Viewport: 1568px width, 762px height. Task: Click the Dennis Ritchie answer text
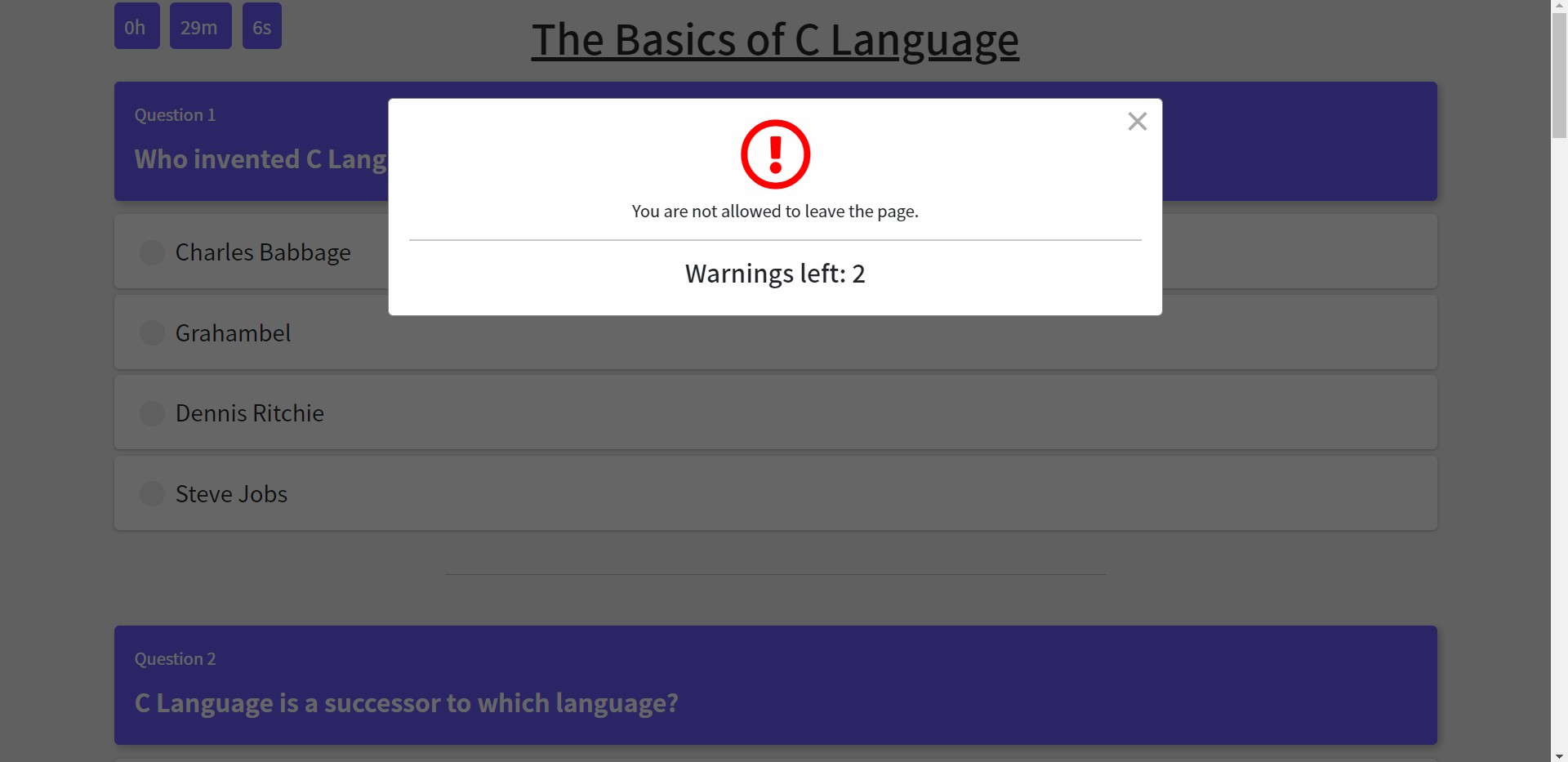250,413
